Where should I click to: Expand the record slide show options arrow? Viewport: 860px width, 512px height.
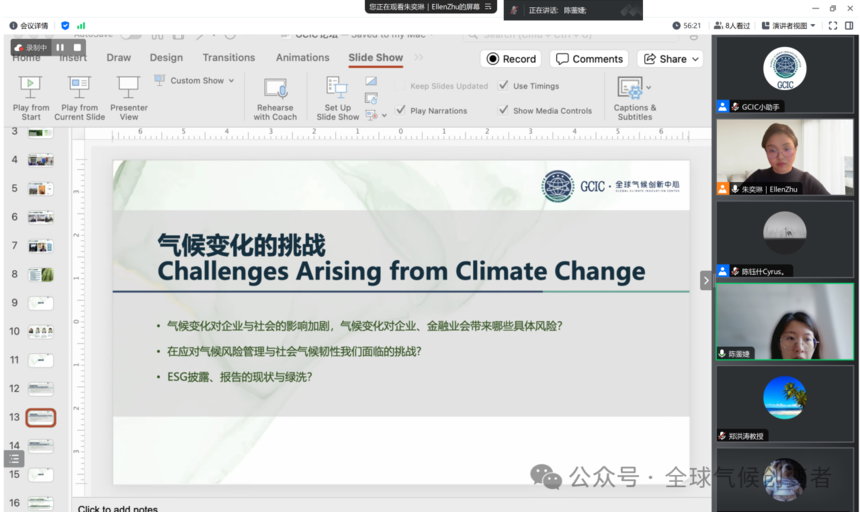[384, 115]
